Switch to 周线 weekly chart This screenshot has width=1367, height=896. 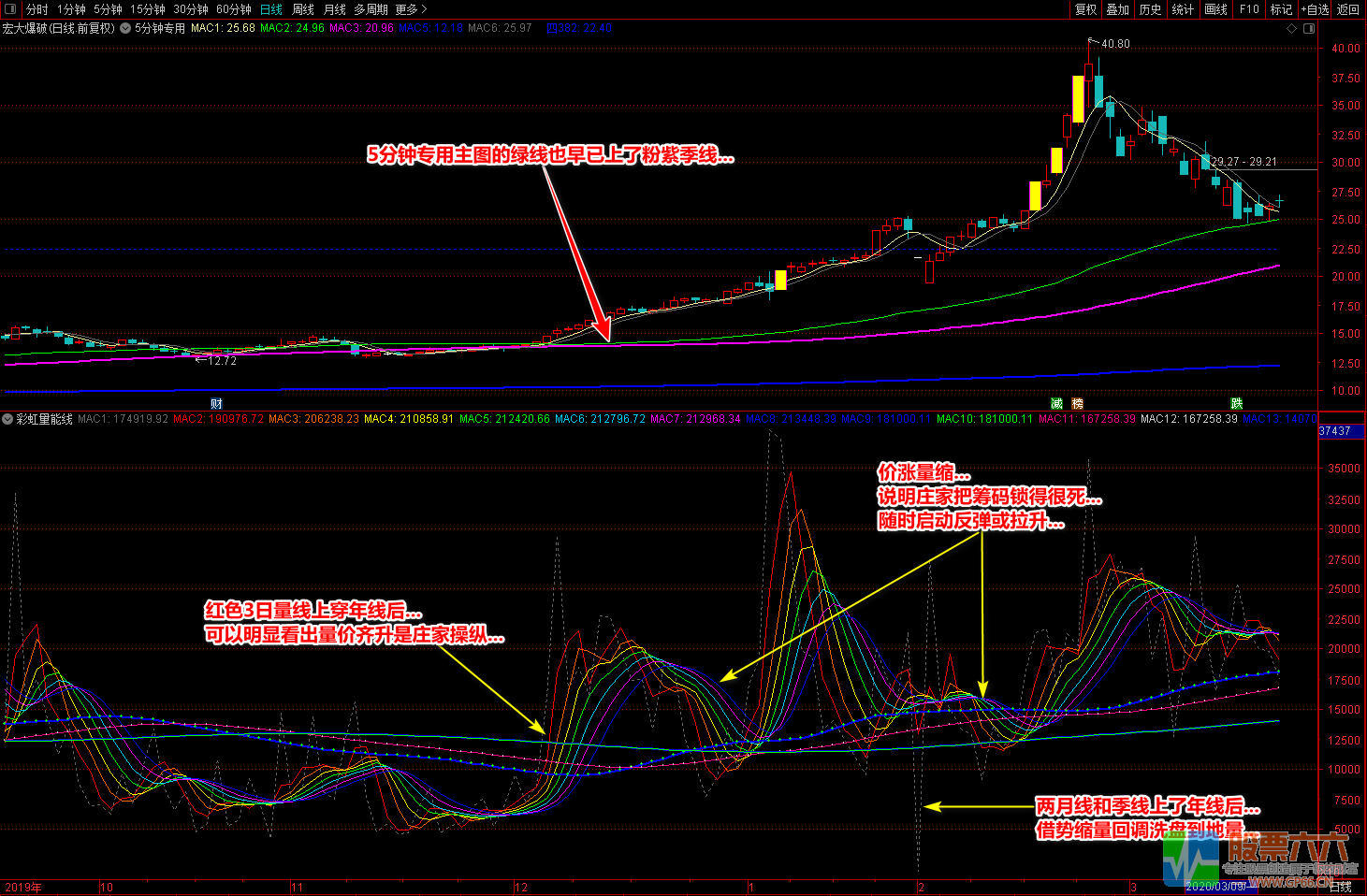[x=303, y=9]
